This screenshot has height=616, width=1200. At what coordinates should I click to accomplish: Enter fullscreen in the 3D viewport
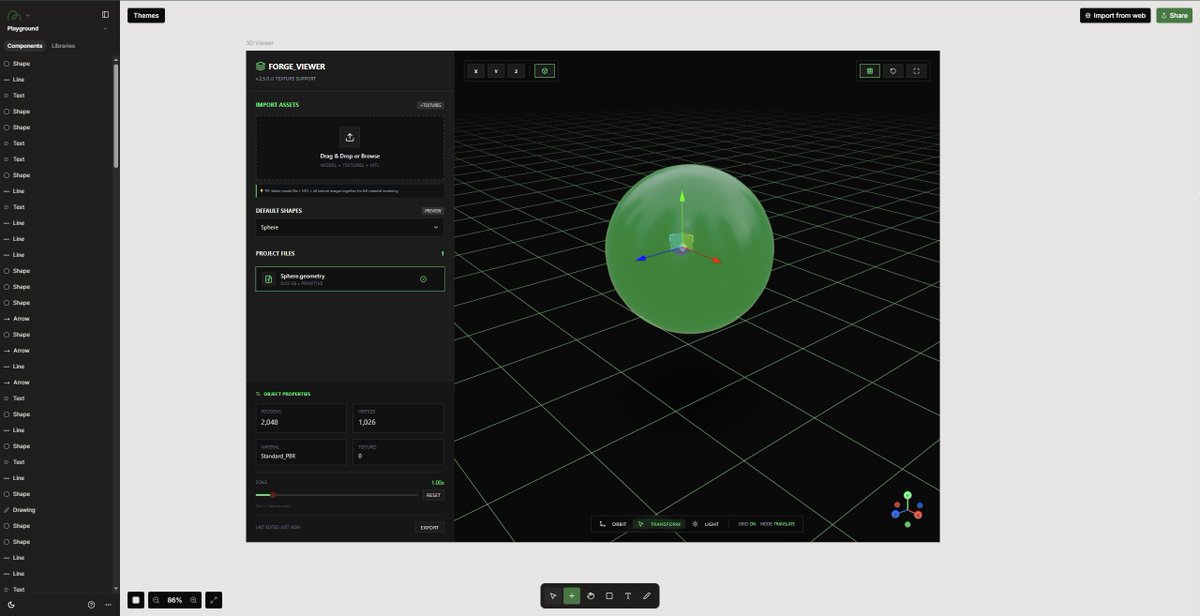[917, 71]
